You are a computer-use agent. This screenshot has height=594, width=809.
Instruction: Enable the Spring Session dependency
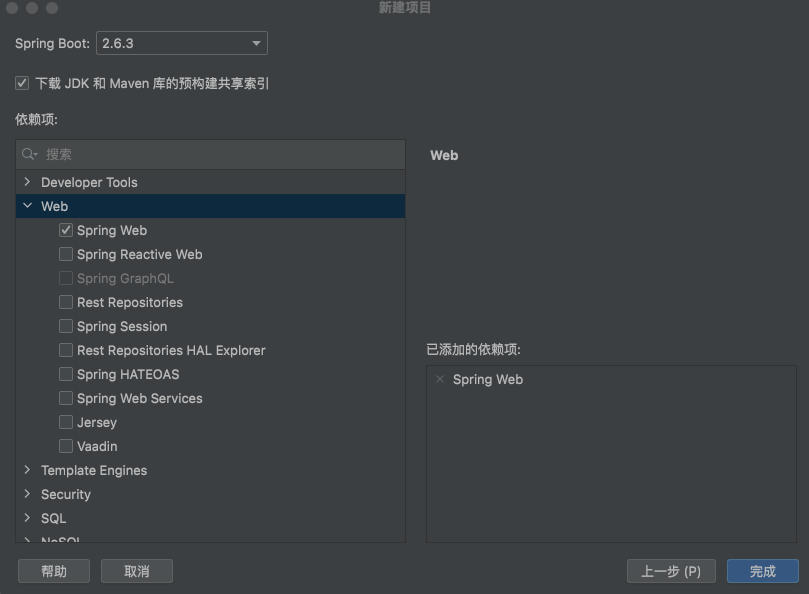[x=66, y=326]
